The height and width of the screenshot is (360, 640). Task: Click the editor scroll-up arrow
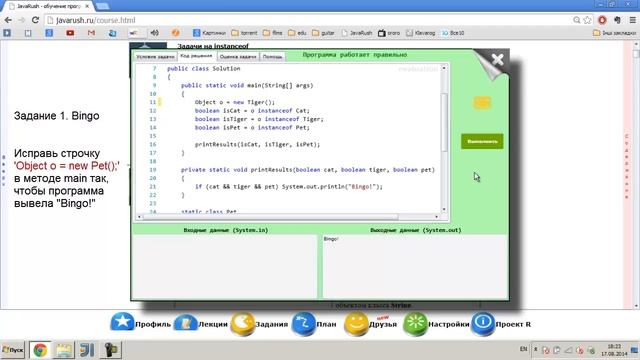[444, 68]
